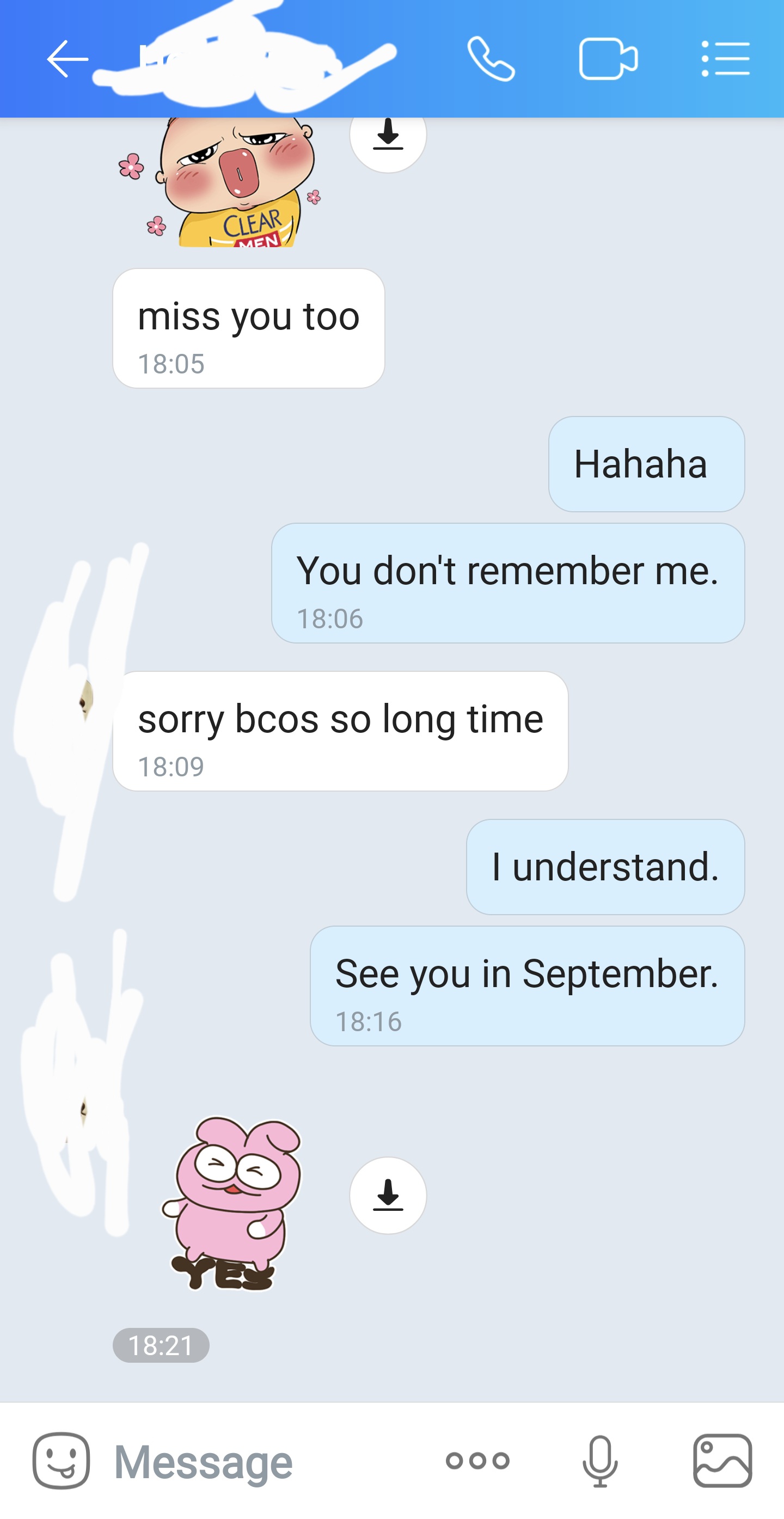Tap the 18:21 timestamp label
The image size is (784, 1519).
pyautogui.click(x=161, y=1345)
